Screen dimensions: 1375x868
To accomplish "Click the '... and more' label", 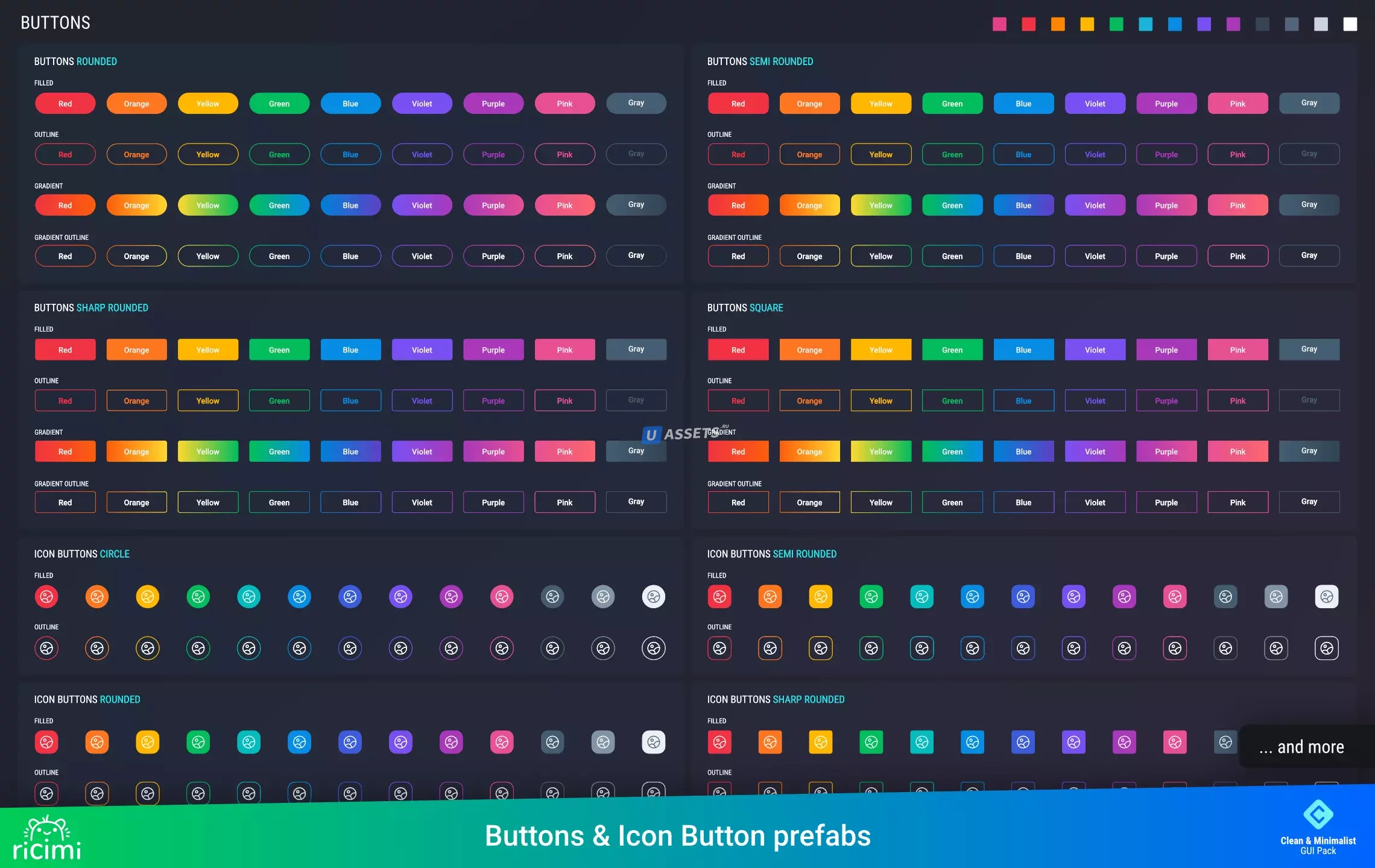I will [1301, 747].
